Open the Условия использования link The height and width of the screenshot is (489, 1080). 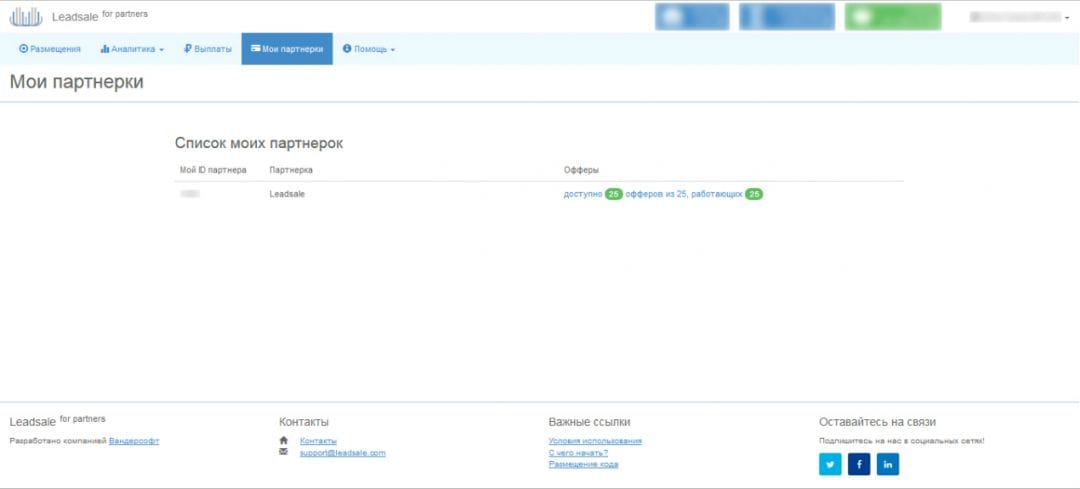click(595, 441)
